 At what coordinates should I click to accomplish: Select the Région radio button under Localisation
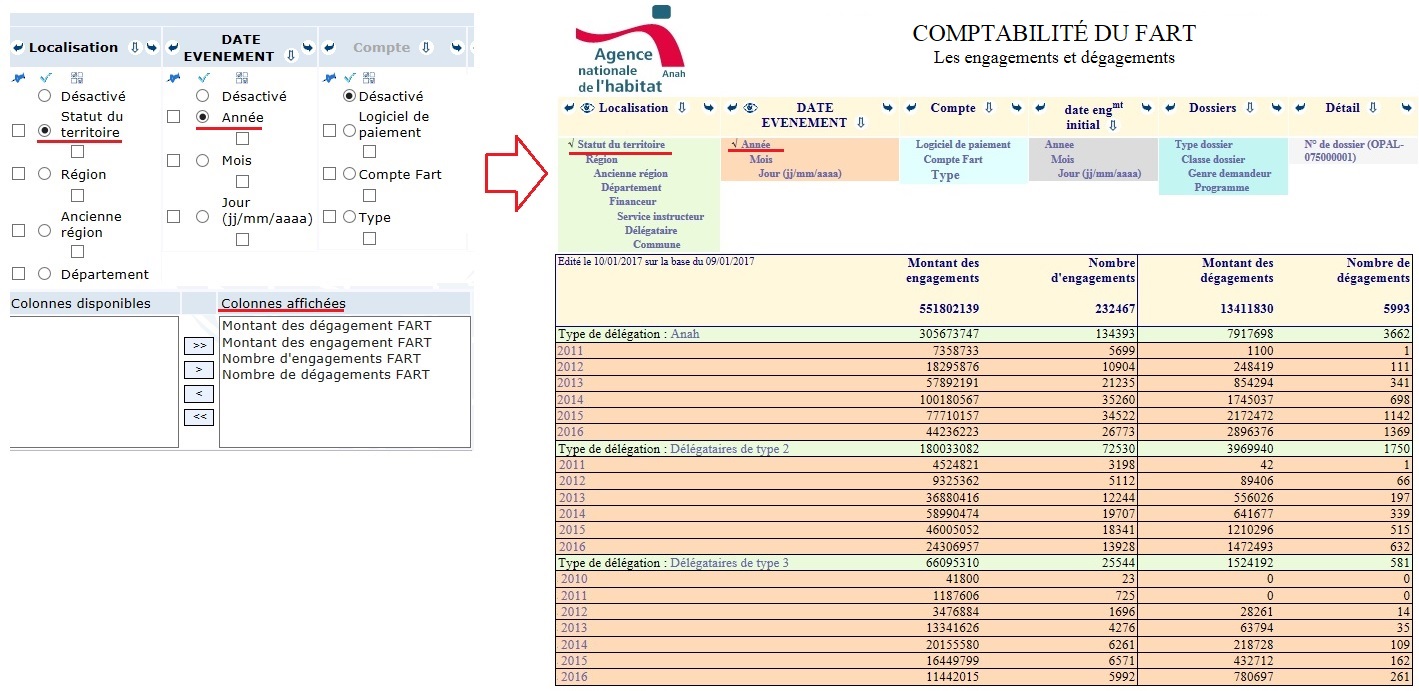[x=44, y=174]
